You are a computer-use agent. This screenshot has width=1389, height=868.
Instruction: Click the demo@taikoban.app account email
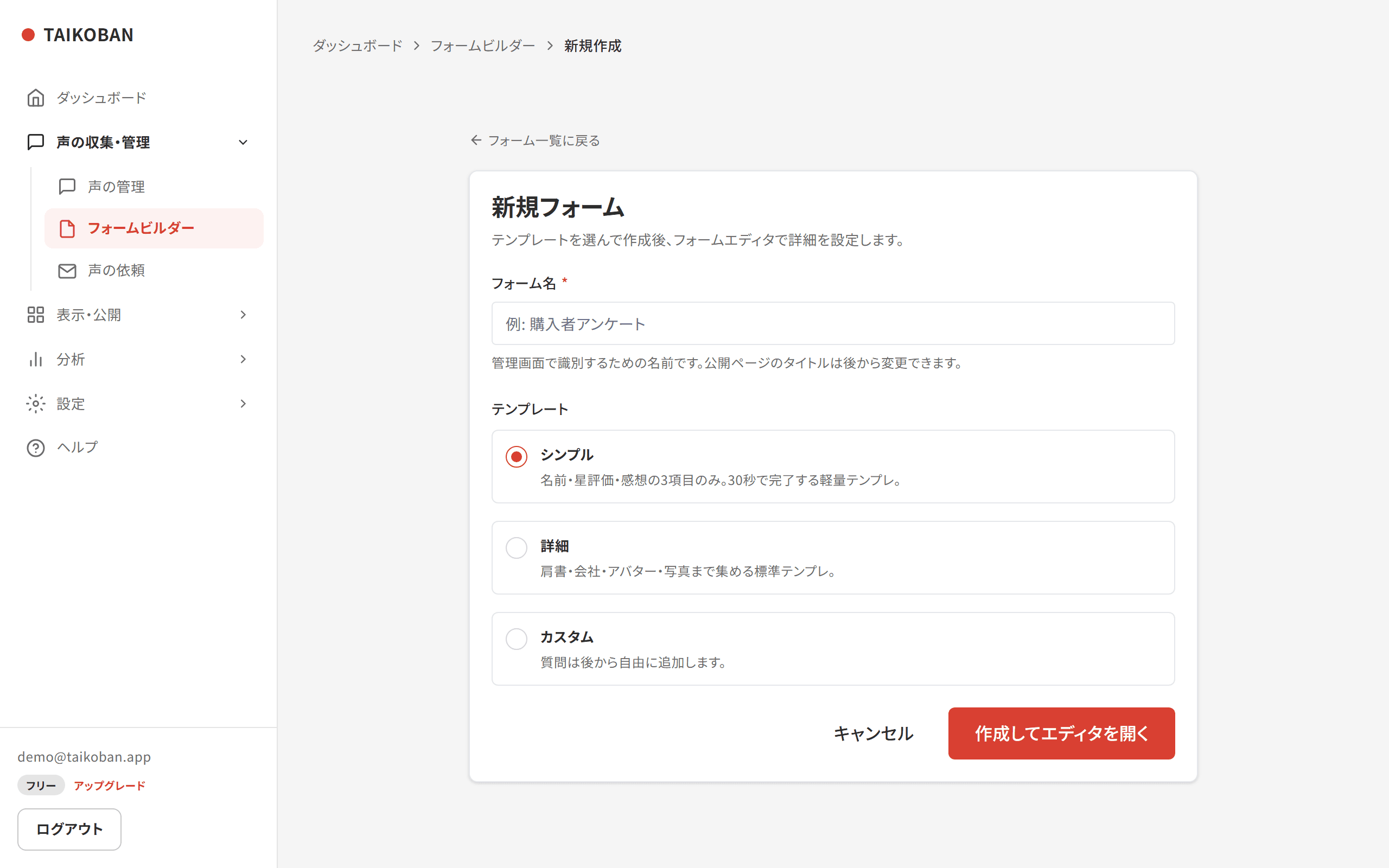(x=85, y=757)
